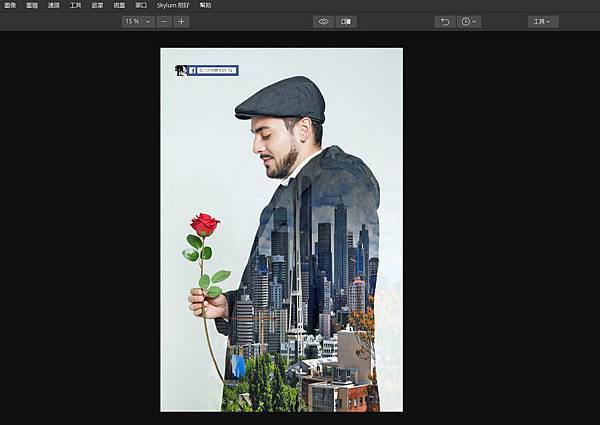The image size is (600, 425).
Task: Click the red rose on the canvas
Action: (x=204, y=224)
